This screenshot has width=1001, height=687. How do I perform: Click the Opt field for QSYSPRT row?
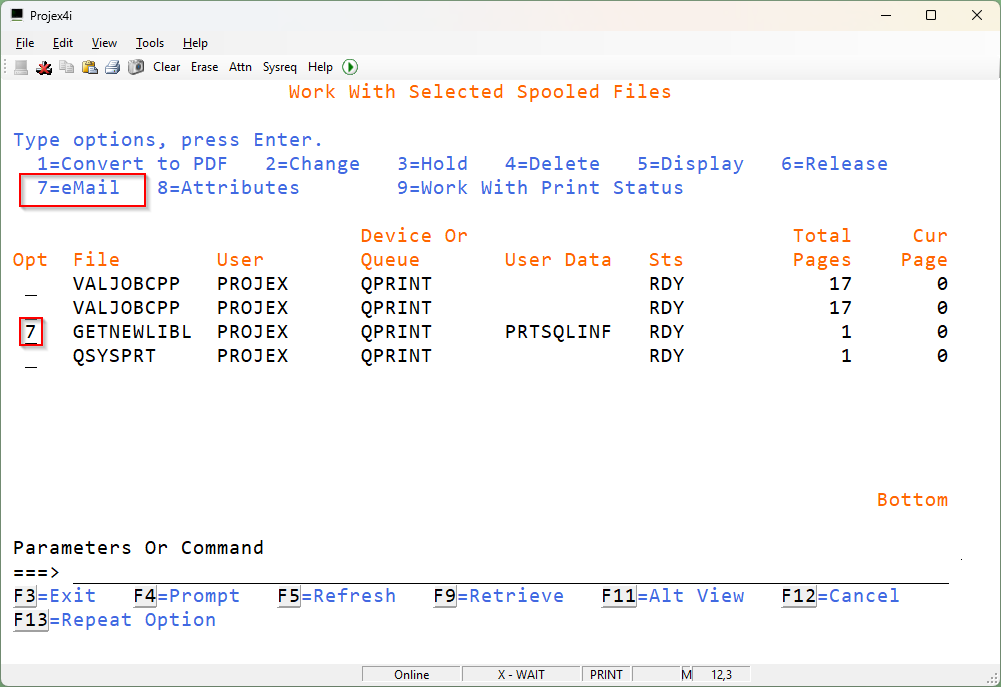(x=31, y=357)
